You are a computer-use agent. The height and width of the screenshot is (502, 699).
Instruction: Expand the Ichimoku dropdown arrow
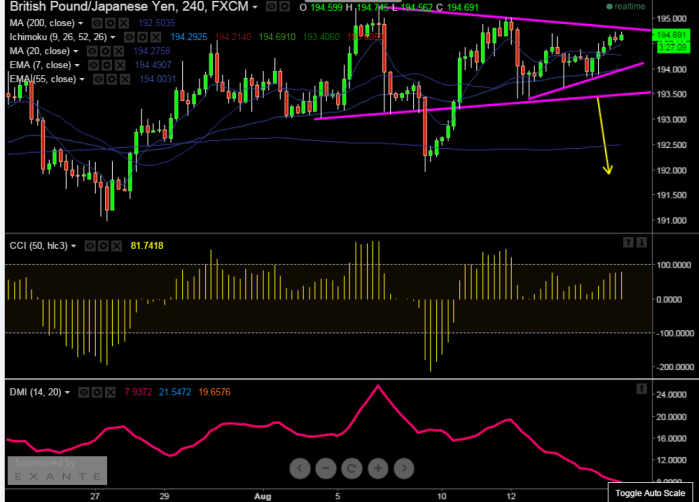click(x=113, y=37)
